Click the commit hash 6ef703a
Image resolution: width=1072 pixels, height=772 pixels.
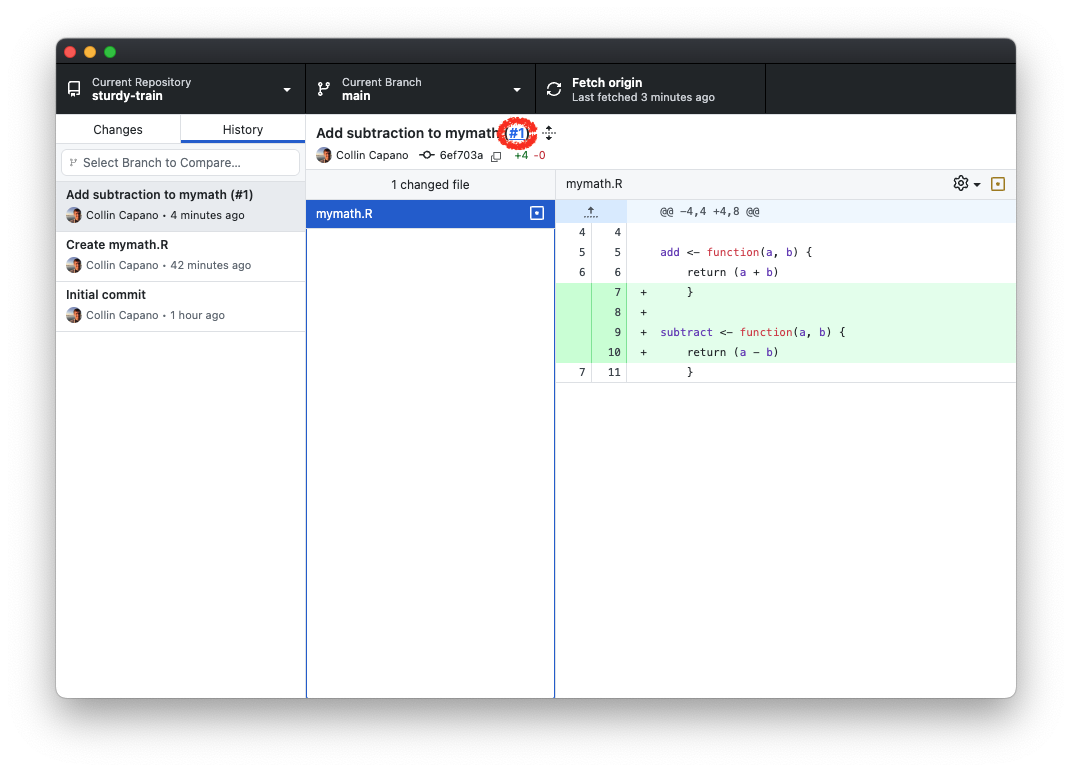(x=461, y=155)
